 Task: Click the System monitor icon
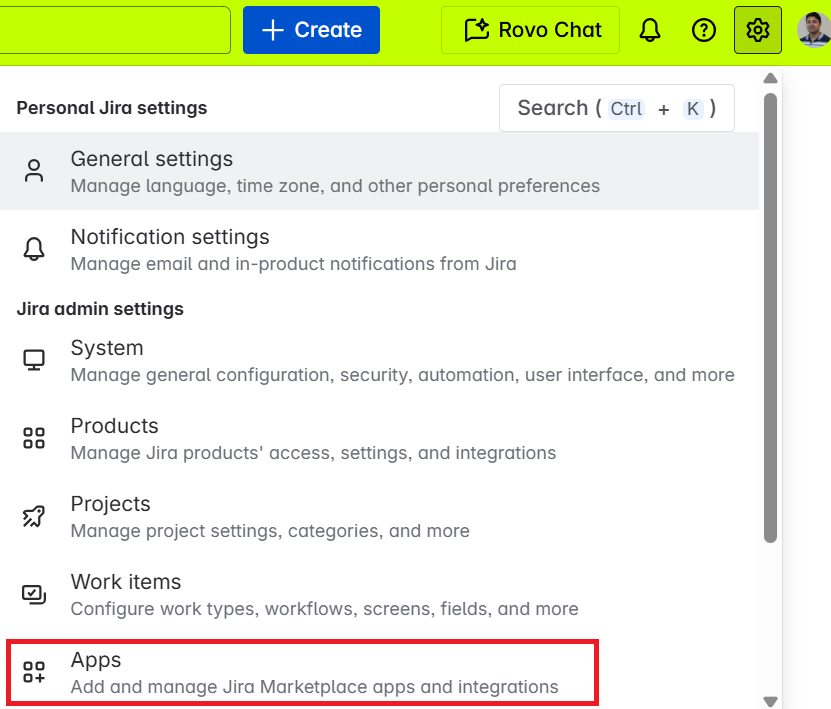[34, 360]
